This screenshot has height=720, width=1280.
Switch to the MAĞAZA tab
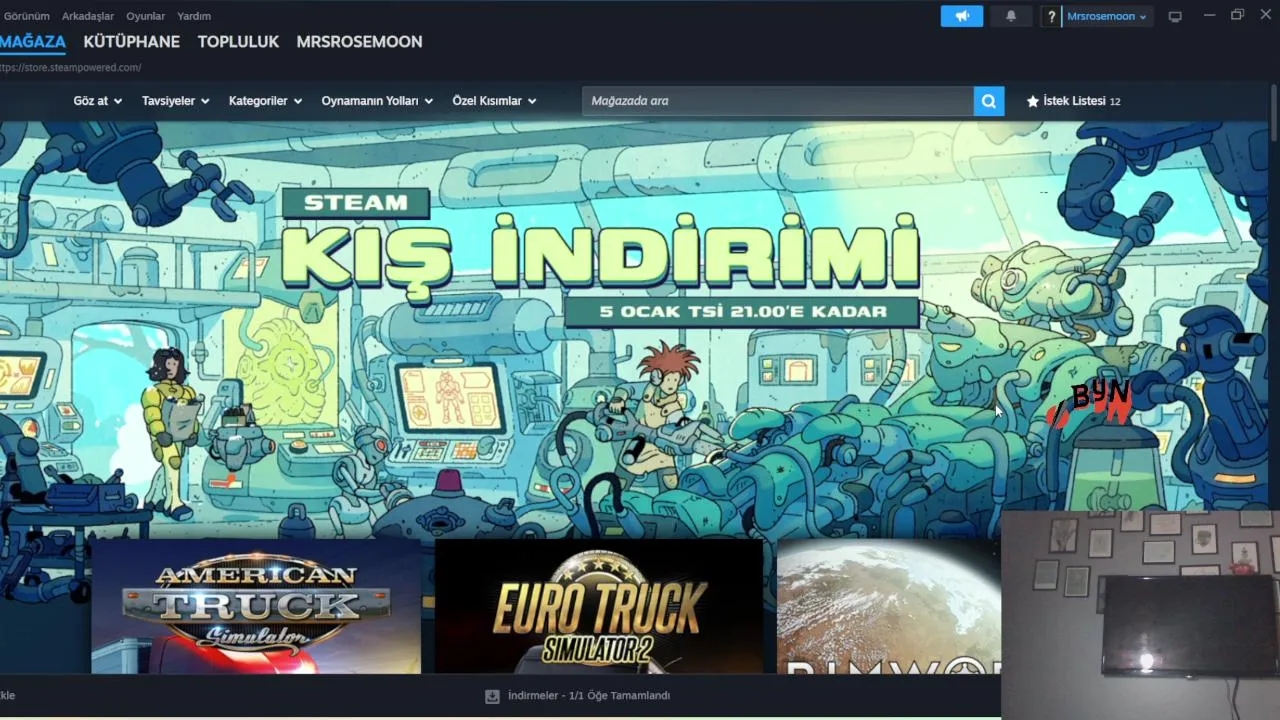click(x=33, y=42)
